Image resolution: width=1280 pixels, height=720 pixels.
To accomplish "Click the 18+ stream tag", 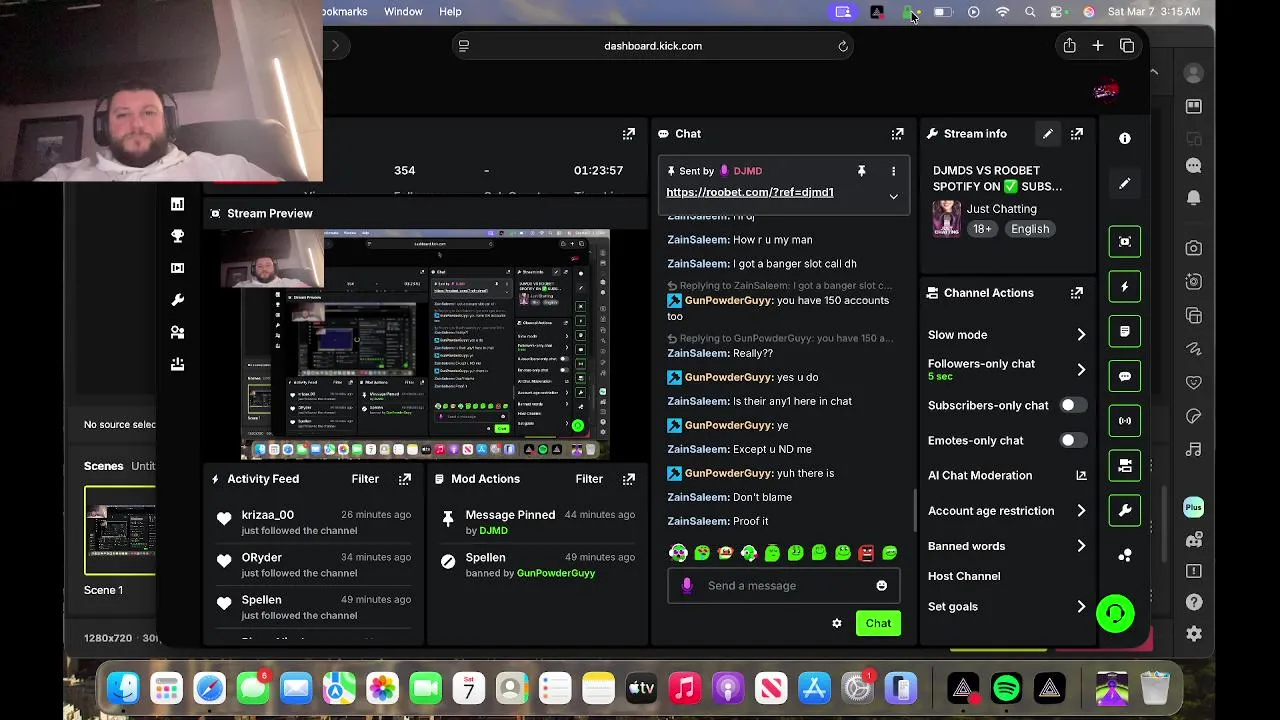I will tap(982, 229).
